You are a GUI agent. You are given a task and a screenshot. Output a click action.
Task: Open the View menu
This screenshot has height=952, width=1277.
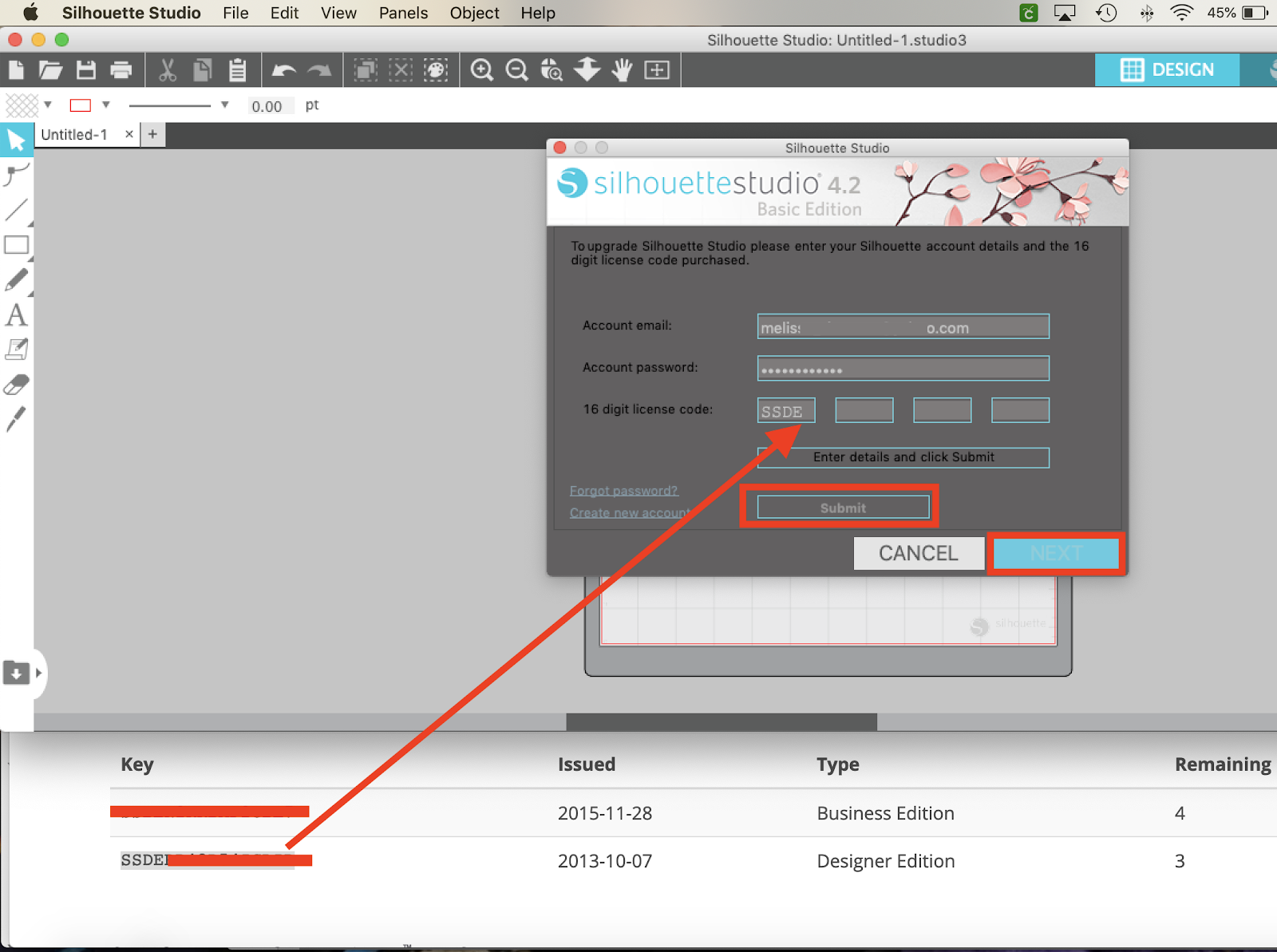pos(338,13)
